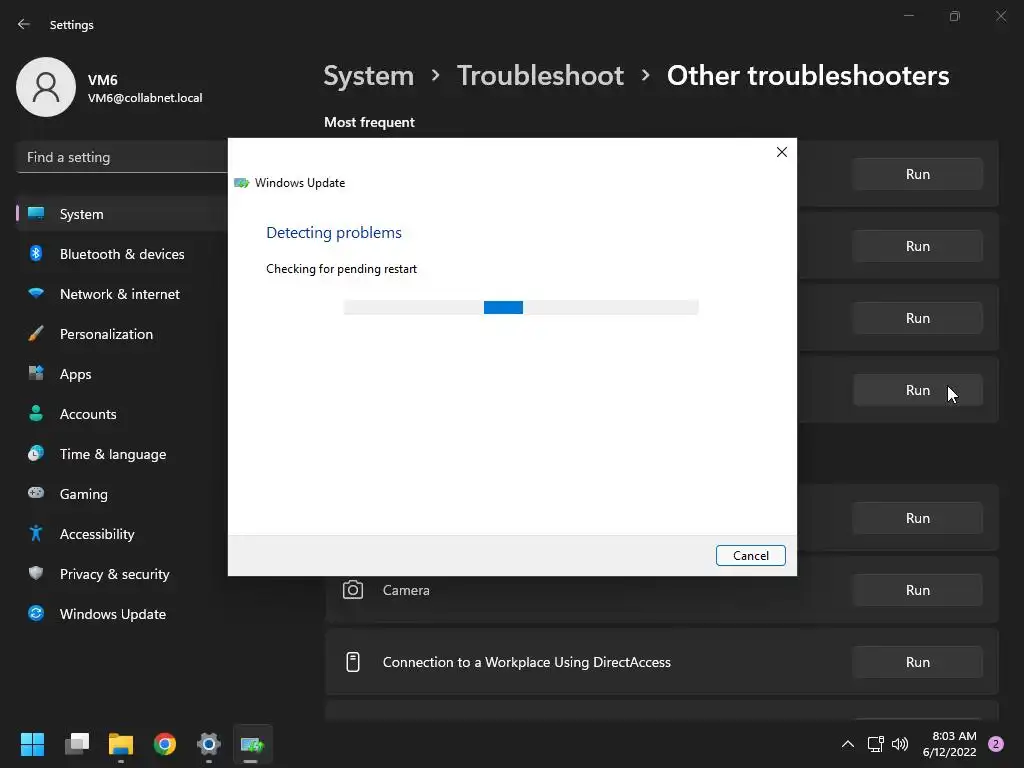Click the DirectAccess device icon
1024x768 pixels.
tap(353, 662)
